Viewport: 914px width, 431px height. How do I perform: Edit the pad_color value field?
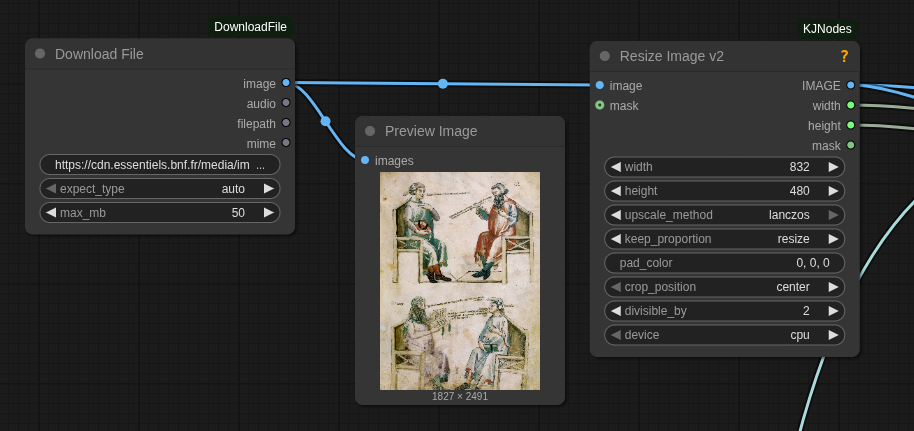tap(725, 263)
